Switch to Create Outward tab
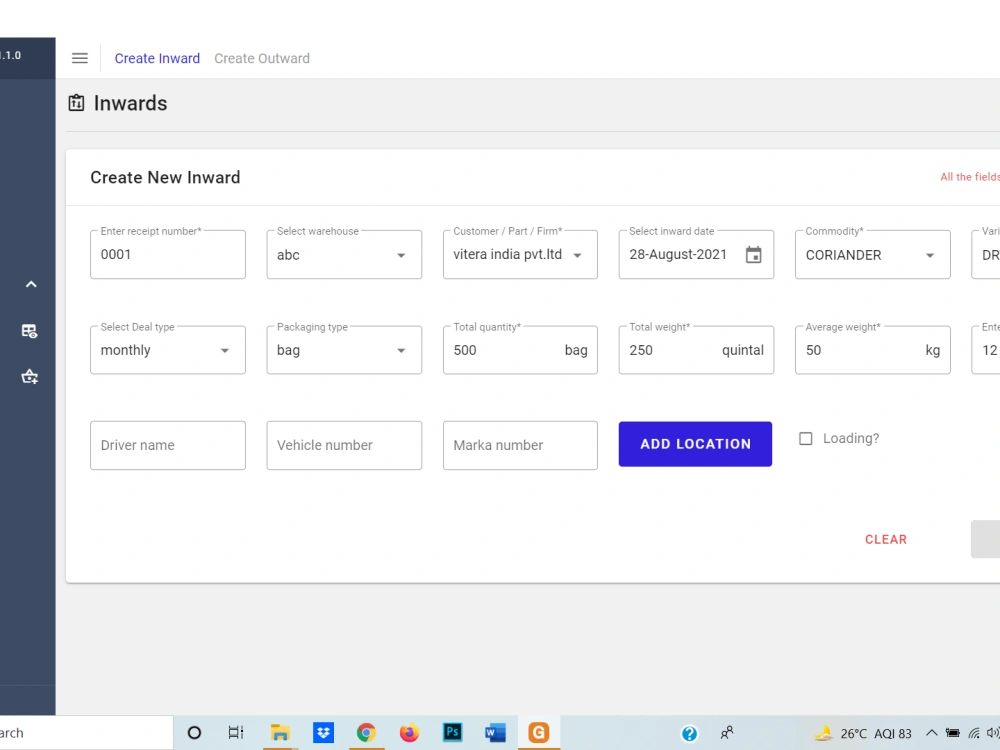 (x=262, y=58)
